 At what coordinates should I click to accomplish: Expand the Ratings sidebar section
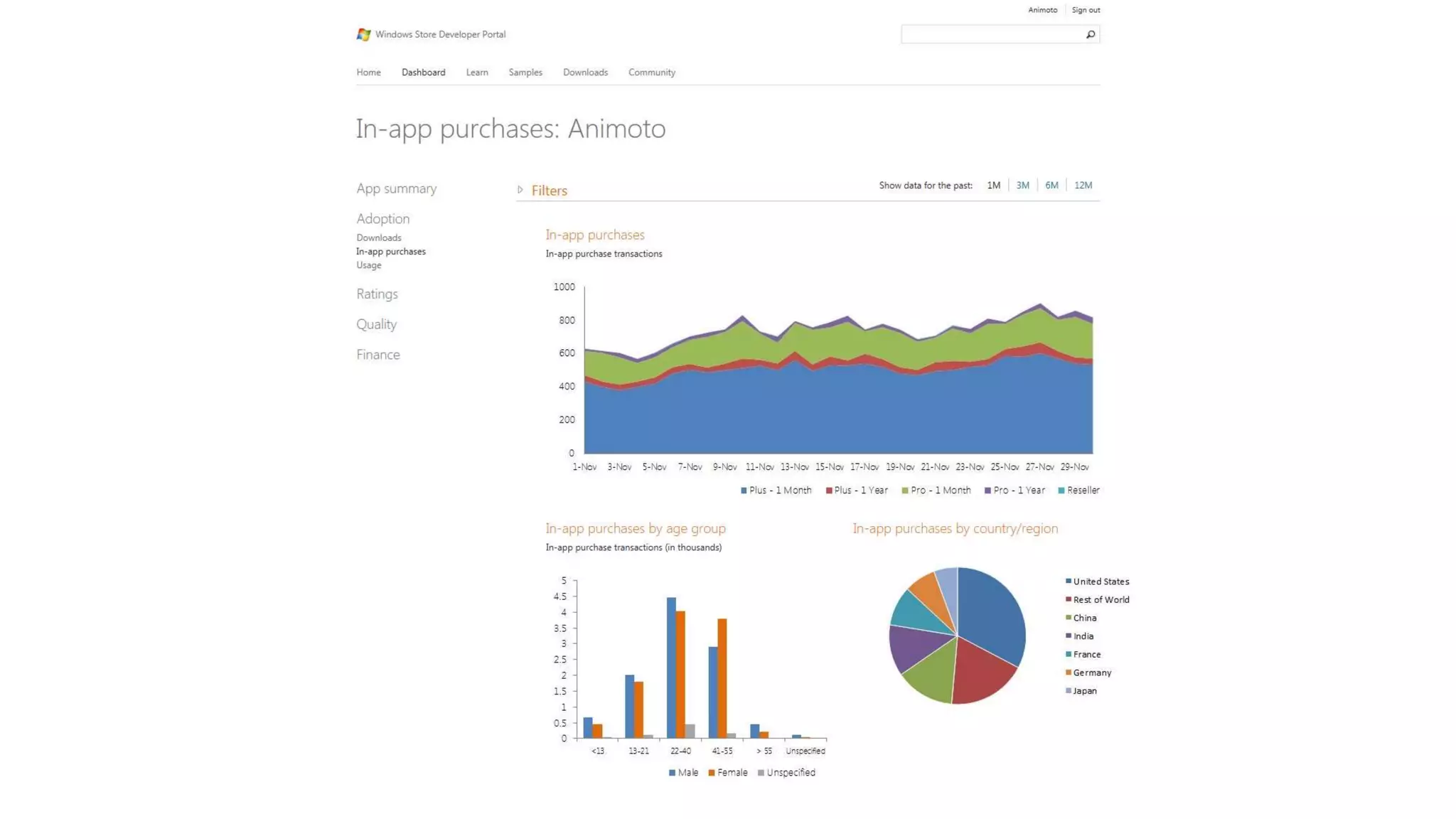377,294
